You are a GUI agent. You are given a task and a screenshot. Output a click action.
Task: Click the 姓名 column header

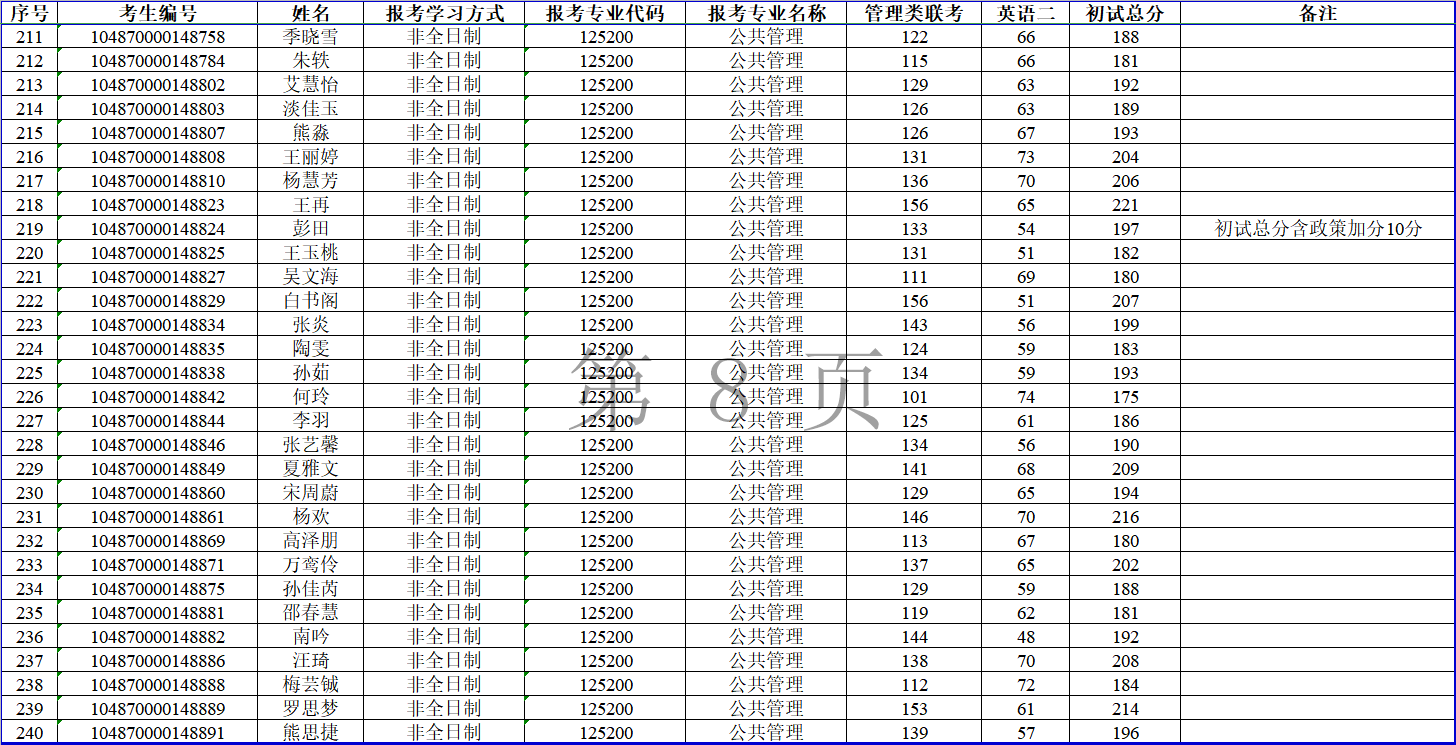tap(310, 13)
